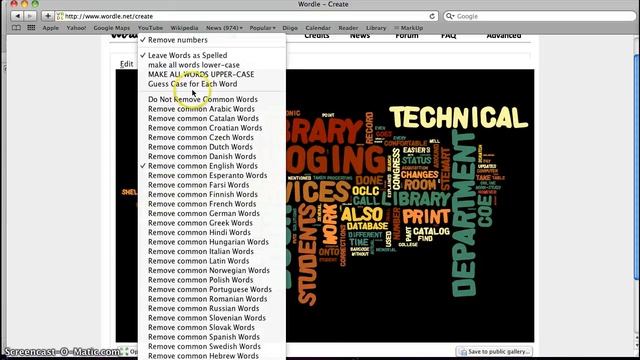Open the Wordle News page
This screenshot has height=360, width=640.
coord(360,36)
